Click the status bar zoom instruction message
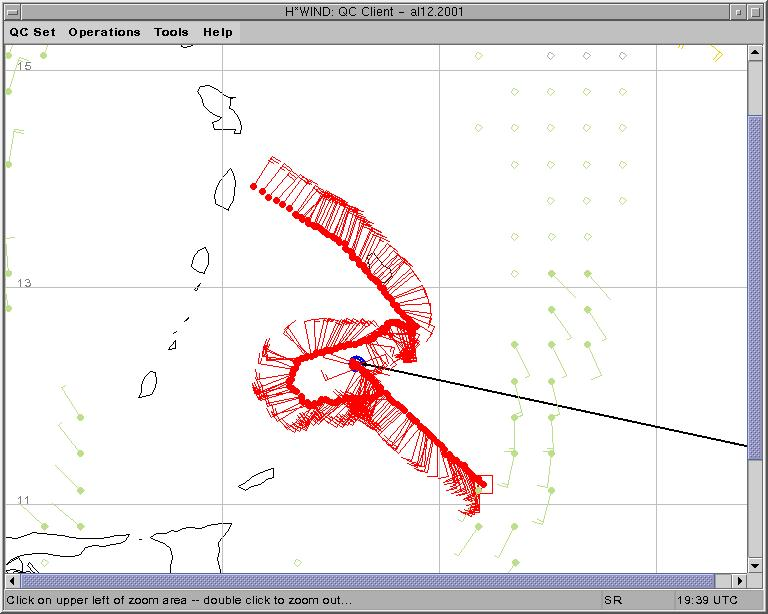768x614 pixels. pos(180,600)
